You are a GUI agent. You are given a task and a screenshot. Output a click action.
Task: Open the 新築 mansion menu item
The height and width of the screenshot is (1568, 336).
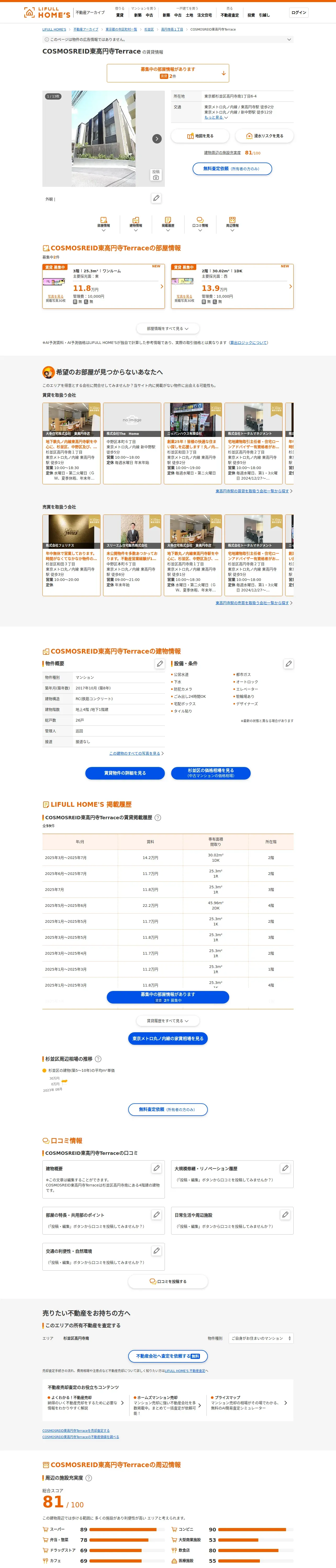(138, 15)
